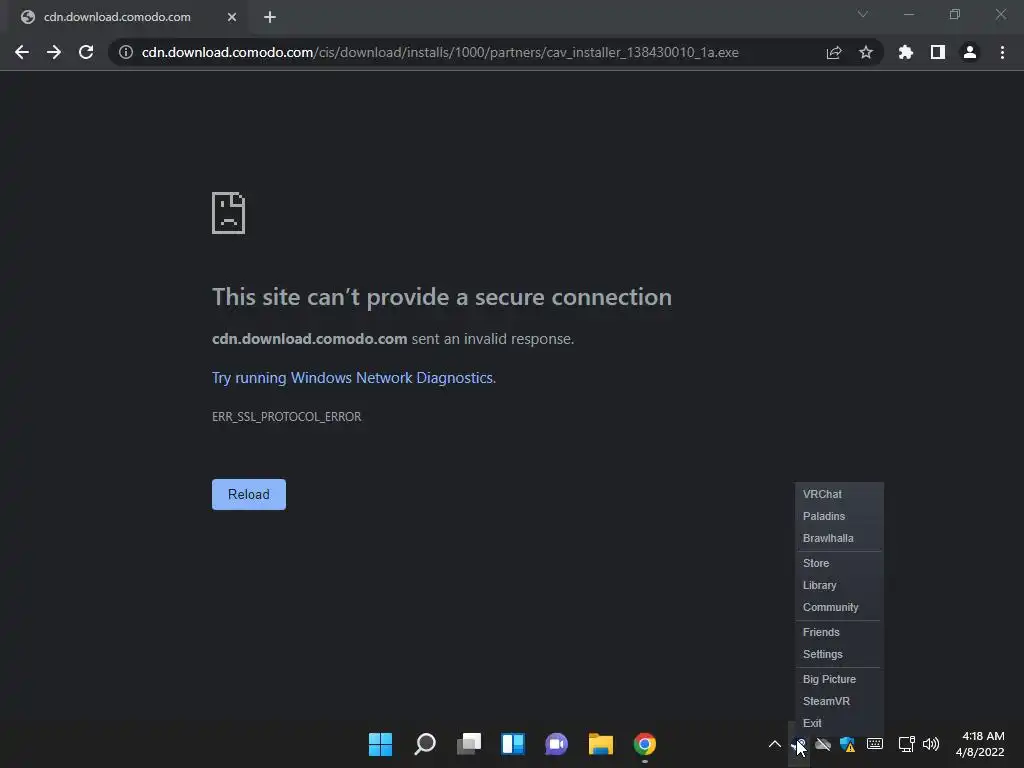This screenshot has width=1024, height=768.
Task: Select ERR_SSL_PROTOCOL_ERROR text
Action: point(287,417)
